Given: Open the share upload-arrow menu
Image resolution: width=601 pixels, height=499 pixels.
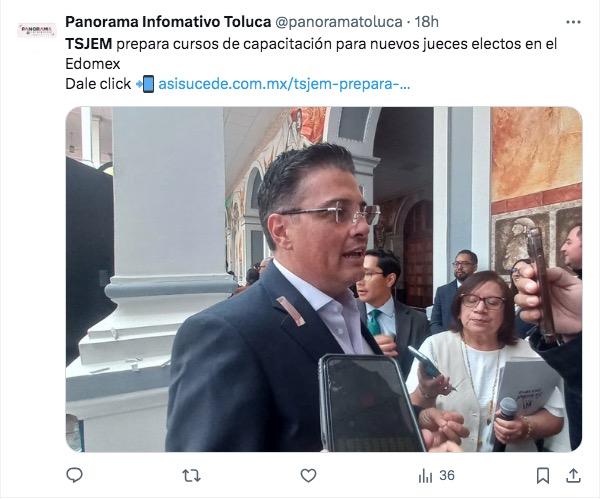Looking at the screenshot, I should tap(573, 476).
